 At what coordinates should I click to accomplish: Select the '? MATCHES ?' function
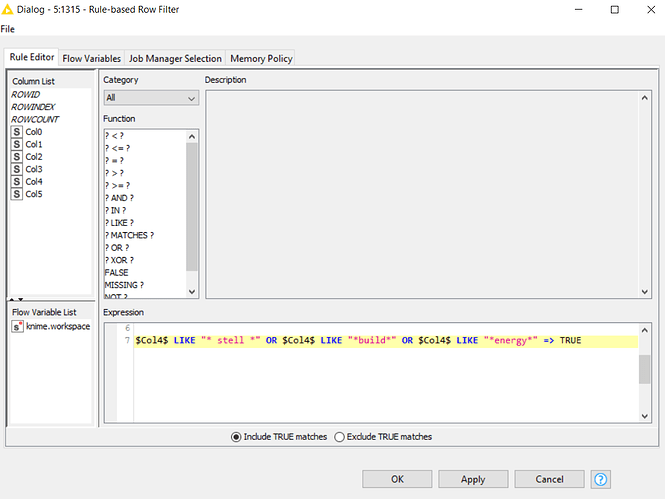pos(129,235)
